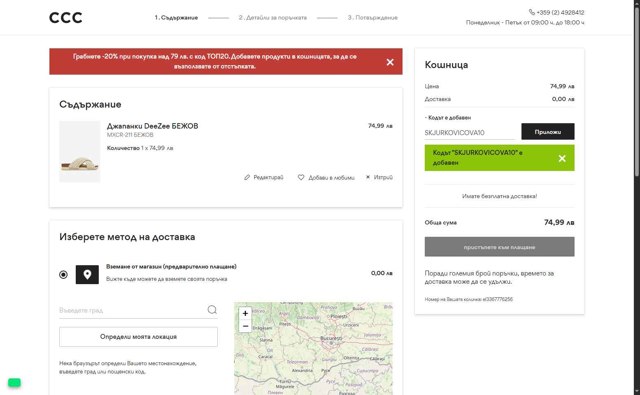
Task: Click the map of Bucharest area
Action: (313, 348)
